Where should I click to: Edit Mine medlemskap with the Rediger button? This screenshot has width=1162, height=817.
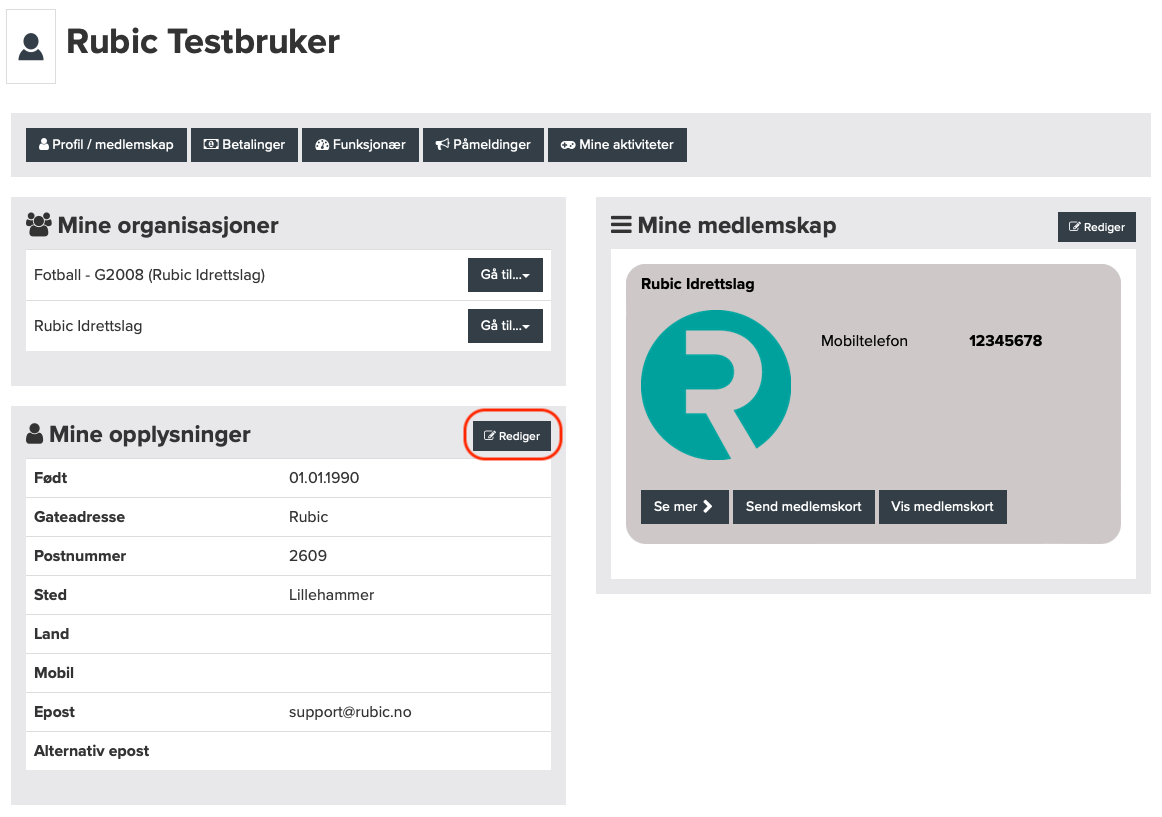coord(1097,227)
